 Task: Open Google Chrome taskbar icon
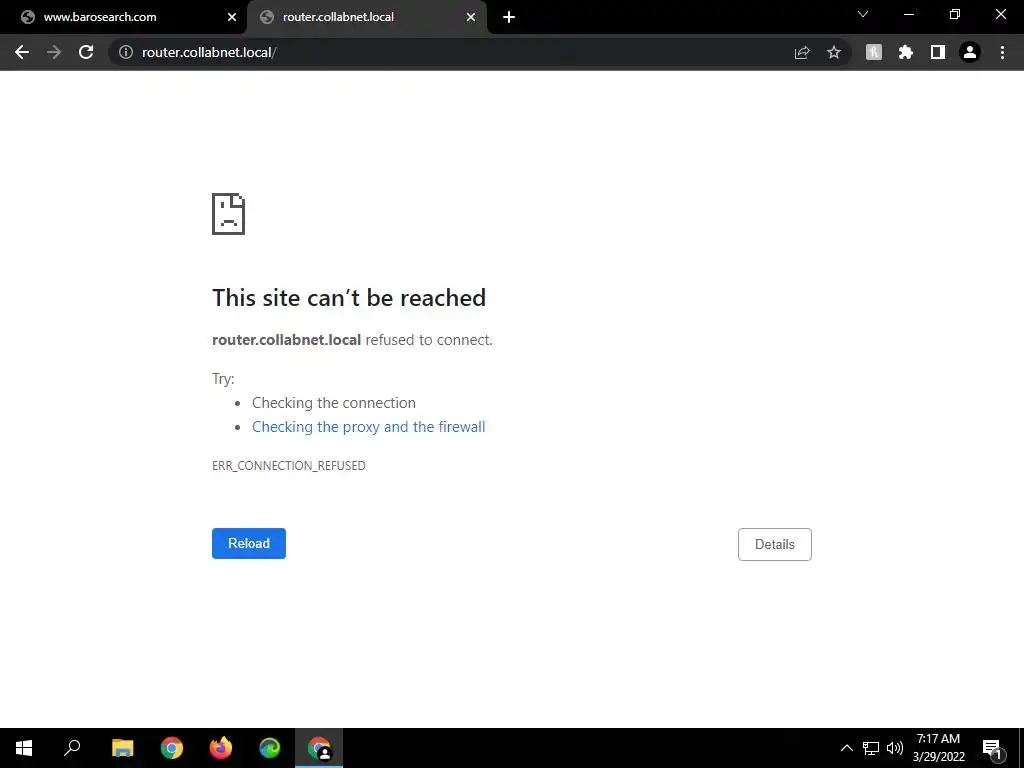click(172, 748)
